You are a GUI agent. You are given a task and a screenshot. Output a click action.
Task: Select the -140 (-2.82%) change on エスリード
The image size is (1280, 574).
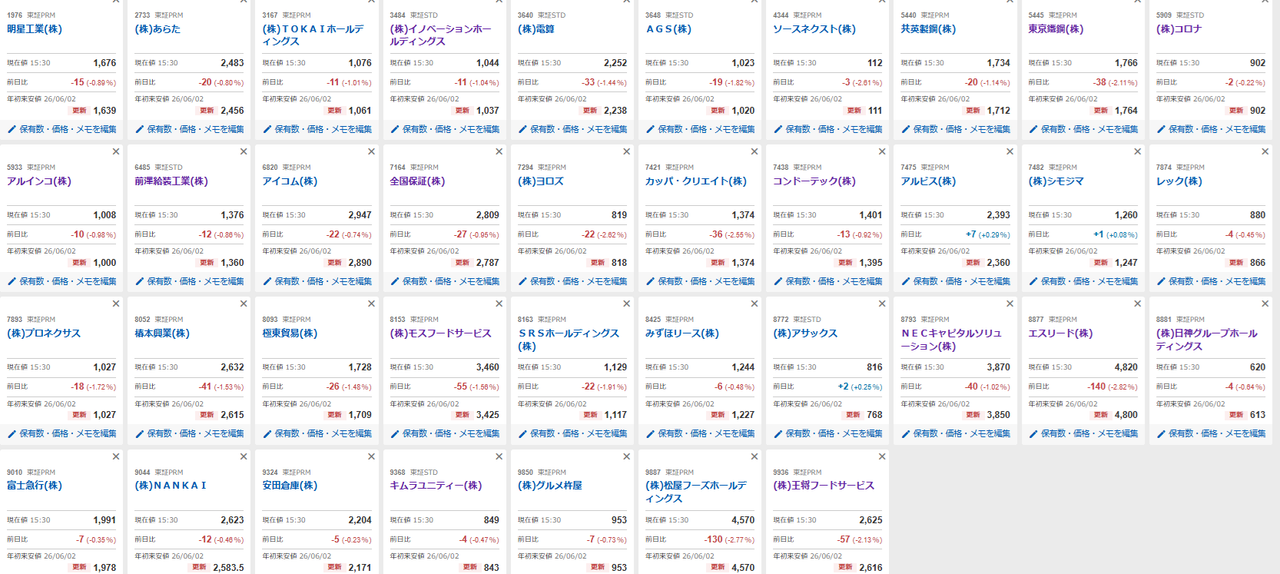point(1113,386)
